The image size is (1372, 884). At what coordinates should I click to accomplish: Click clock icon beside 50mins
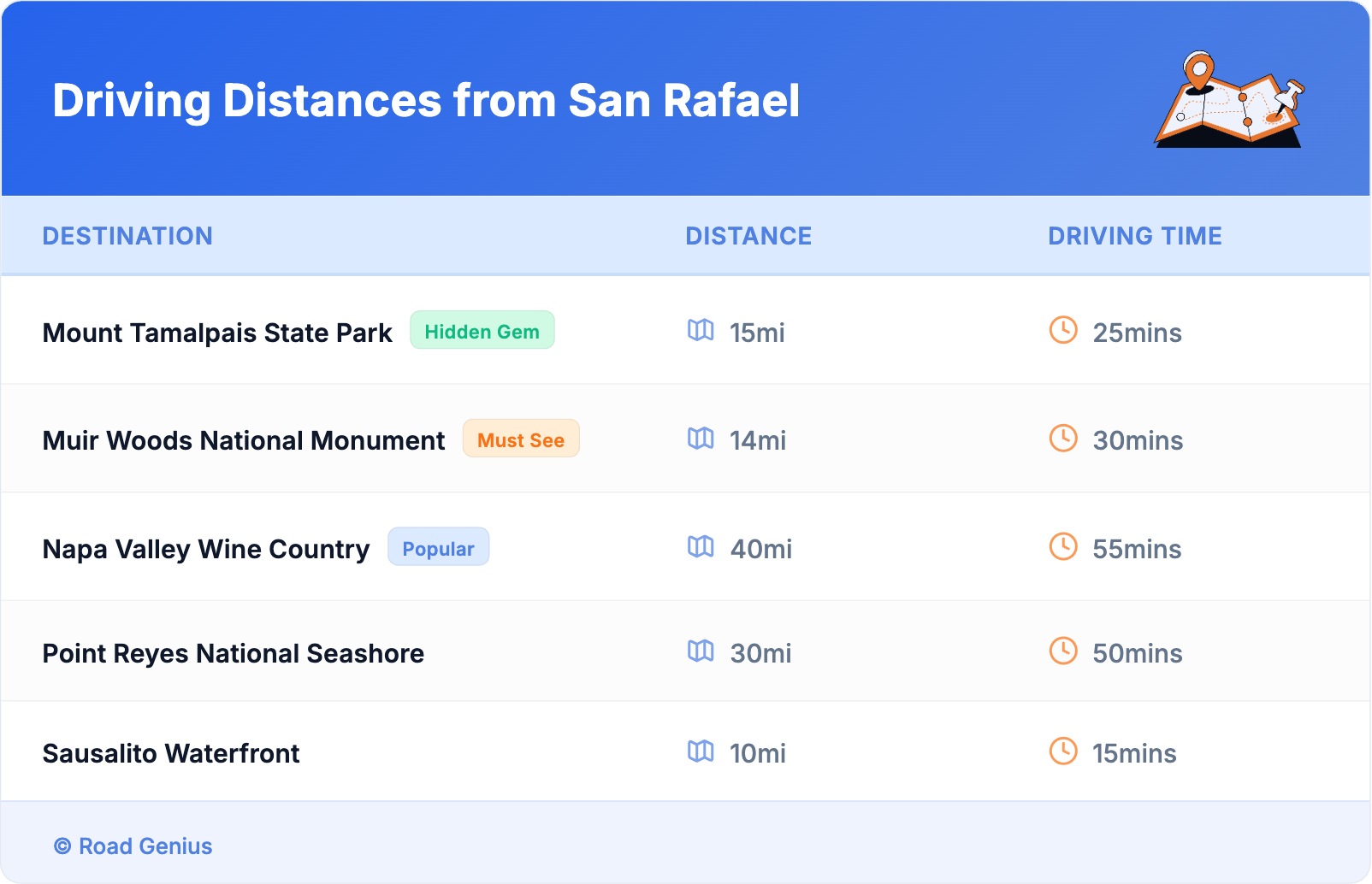pyautogui.click(x=1063, y=651)
